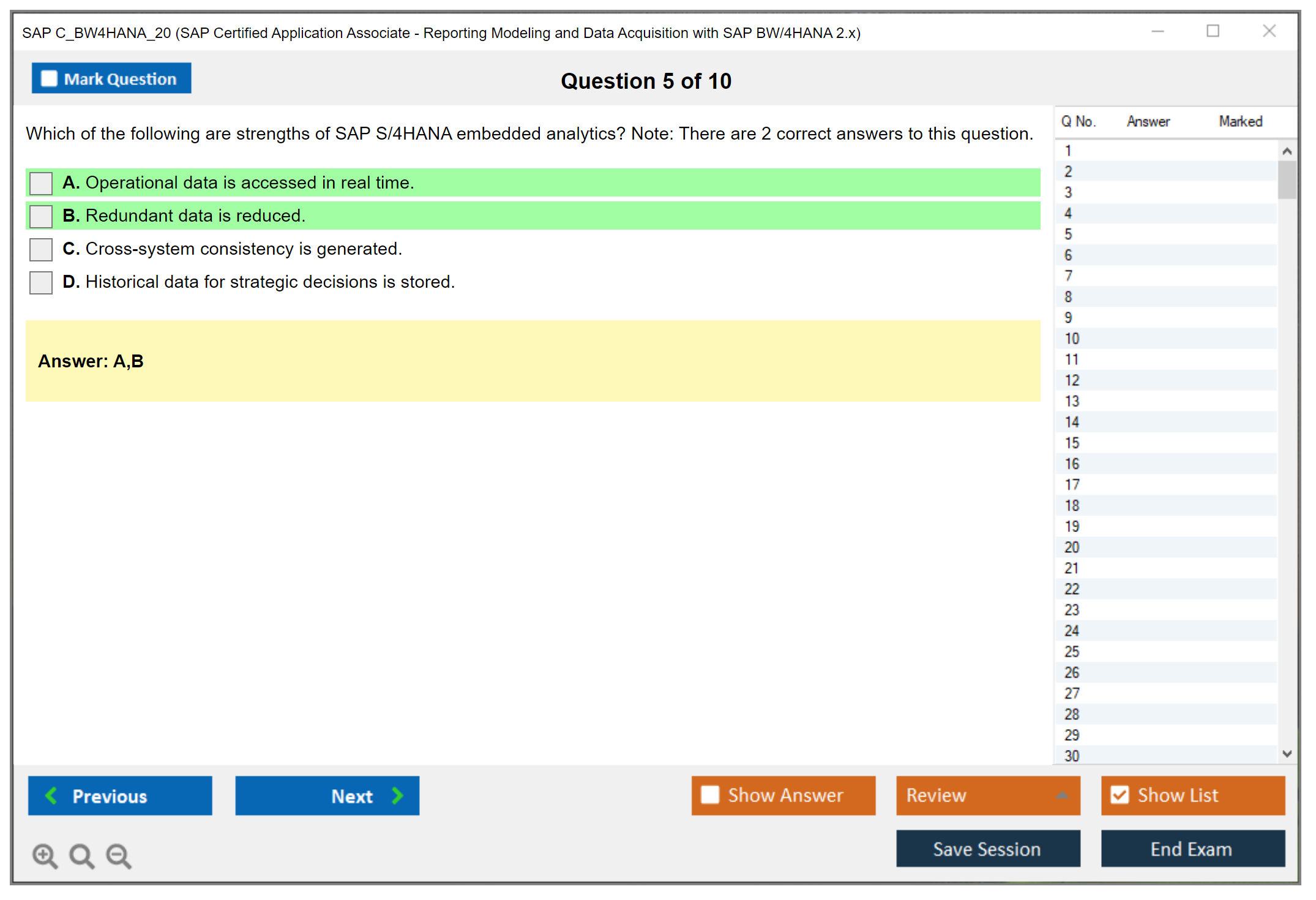Click the green right arrow on Next
Image resolution: width=1316 pixels, height=900 pixels.
tap(397, 795)
